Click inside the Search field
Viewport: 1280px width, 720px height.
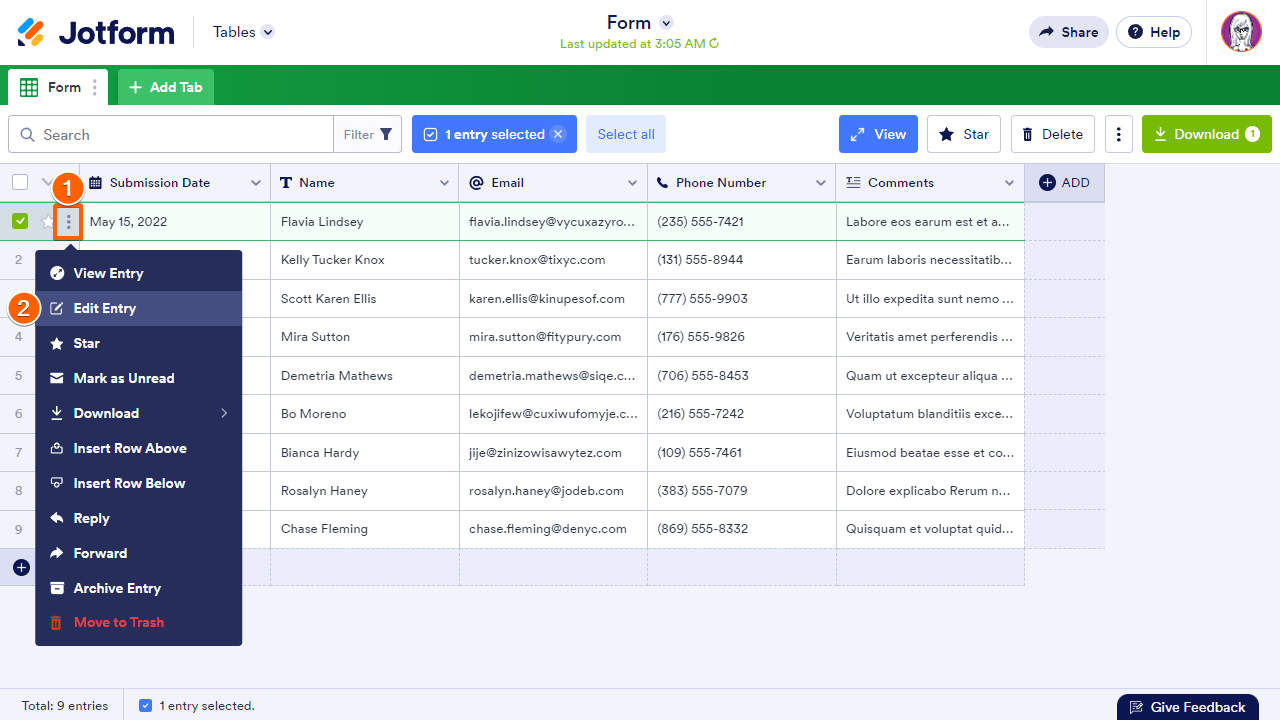click(x=170, y=134)
